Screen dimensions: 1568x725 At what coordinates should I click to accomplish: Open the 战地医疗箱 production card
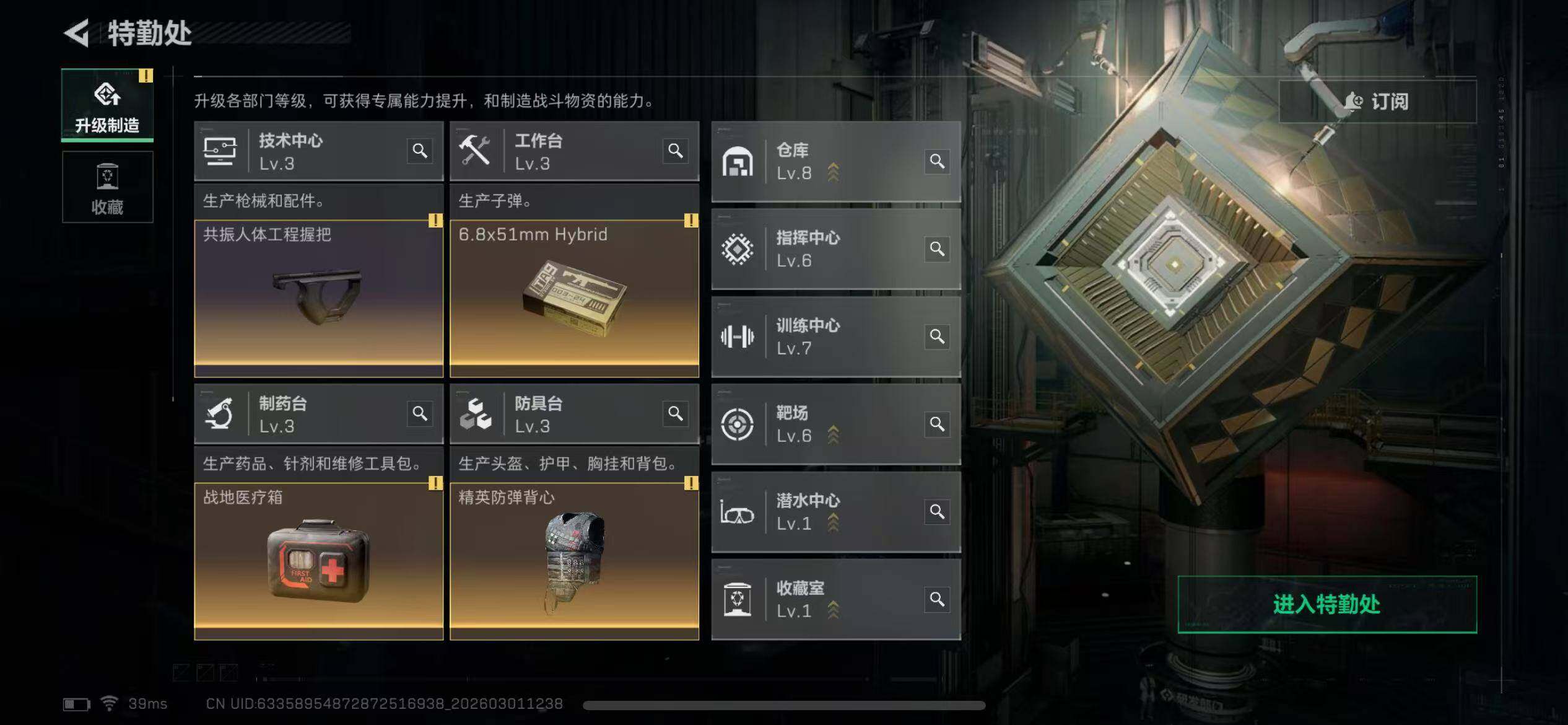[318, 561]
